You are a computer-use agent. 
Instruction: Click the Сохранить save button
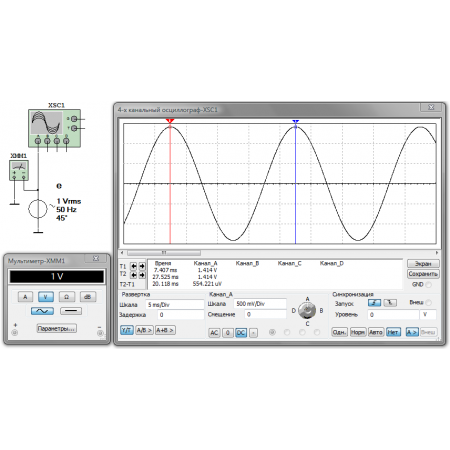coord(423,274)
